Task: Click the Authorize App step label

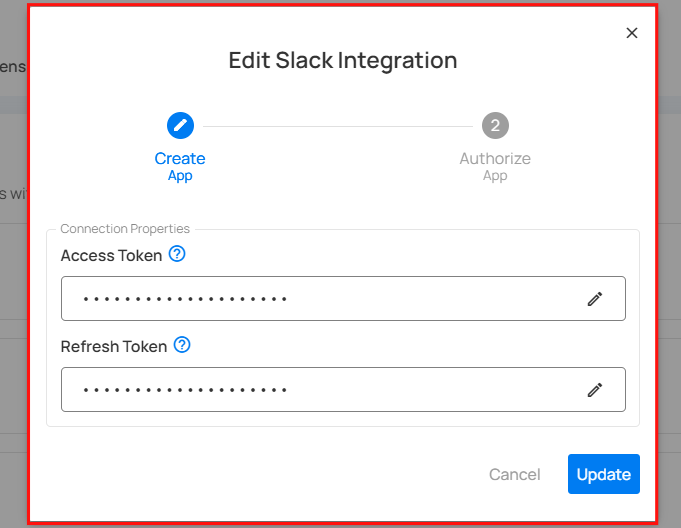Action: click(495, 166)
